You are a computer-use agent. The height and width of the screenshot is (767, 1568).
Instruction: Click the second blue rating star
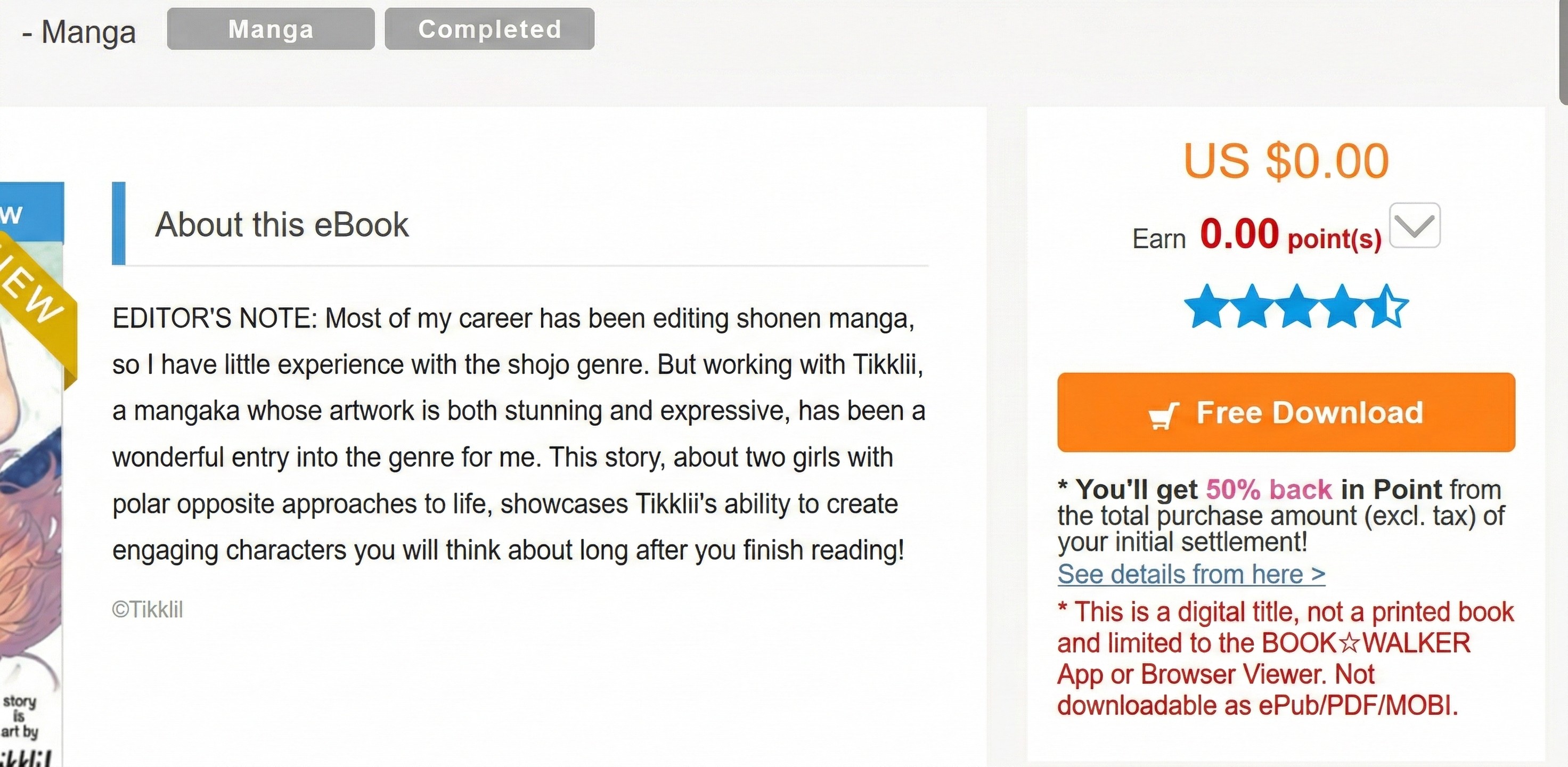[1252, 307]
